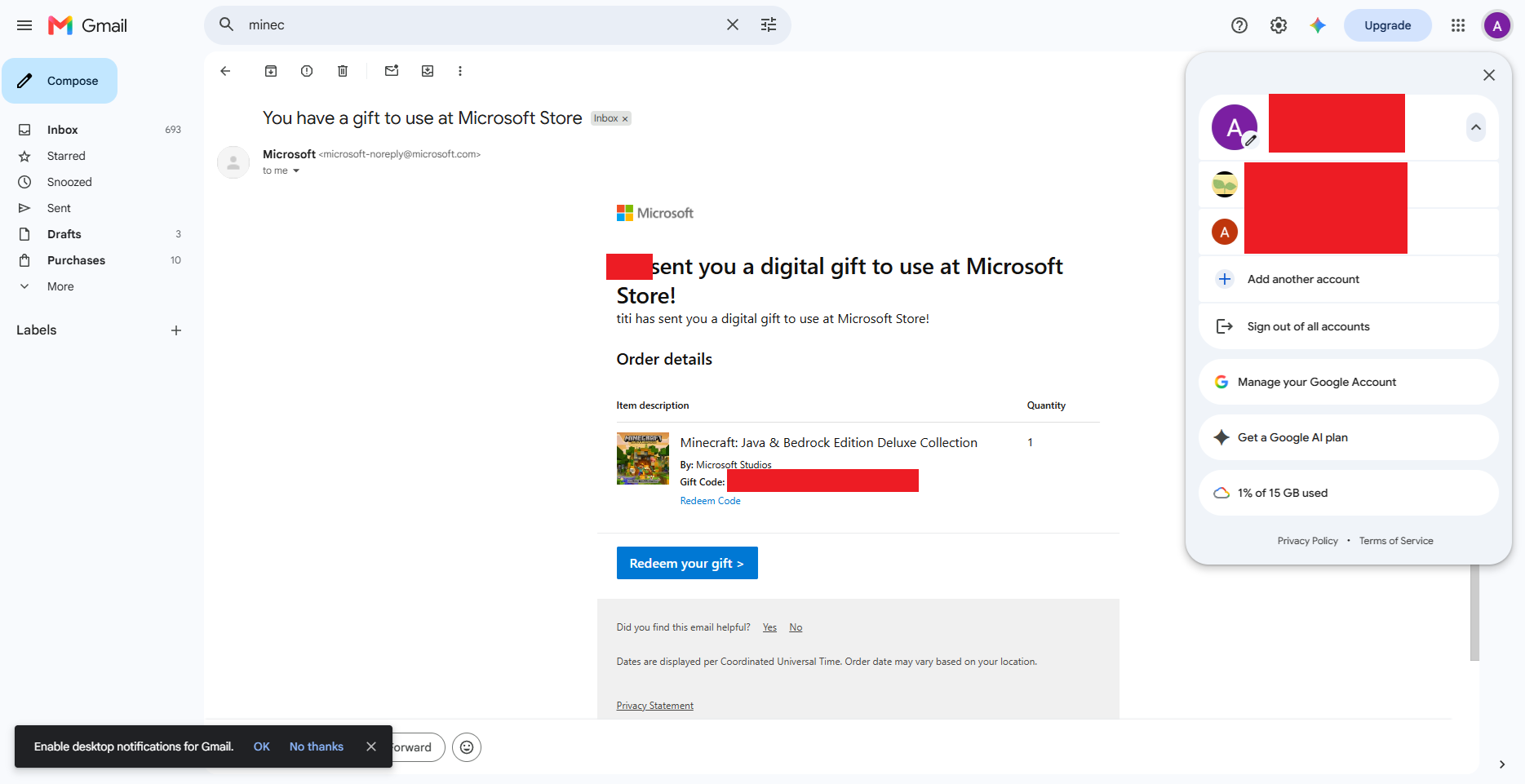Edit the profile picture pencil icon
This screenshot has height=784, width=1525.
tap(1250, 140)
